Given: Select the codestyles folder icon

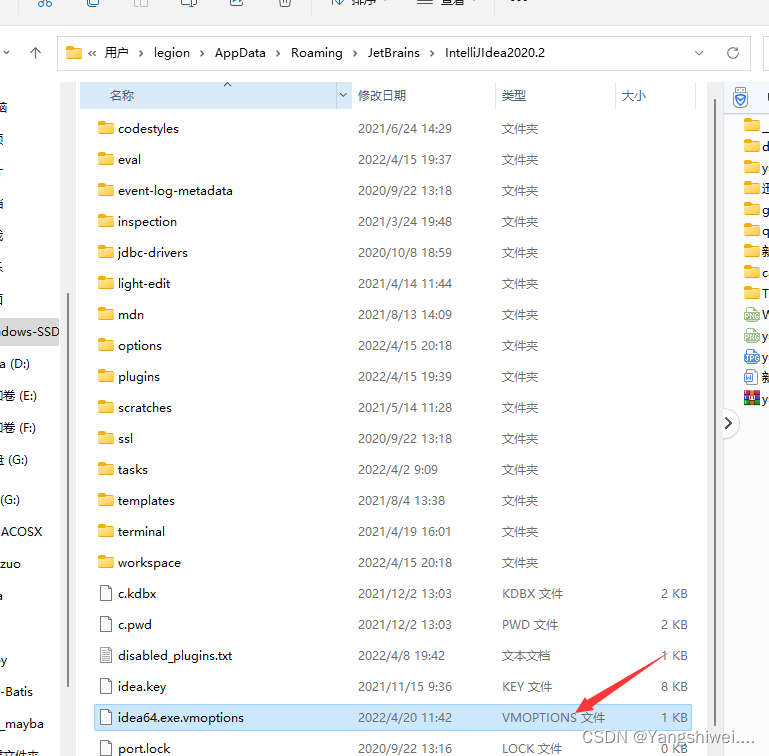Looking at the screenshot, I should 105,128.
